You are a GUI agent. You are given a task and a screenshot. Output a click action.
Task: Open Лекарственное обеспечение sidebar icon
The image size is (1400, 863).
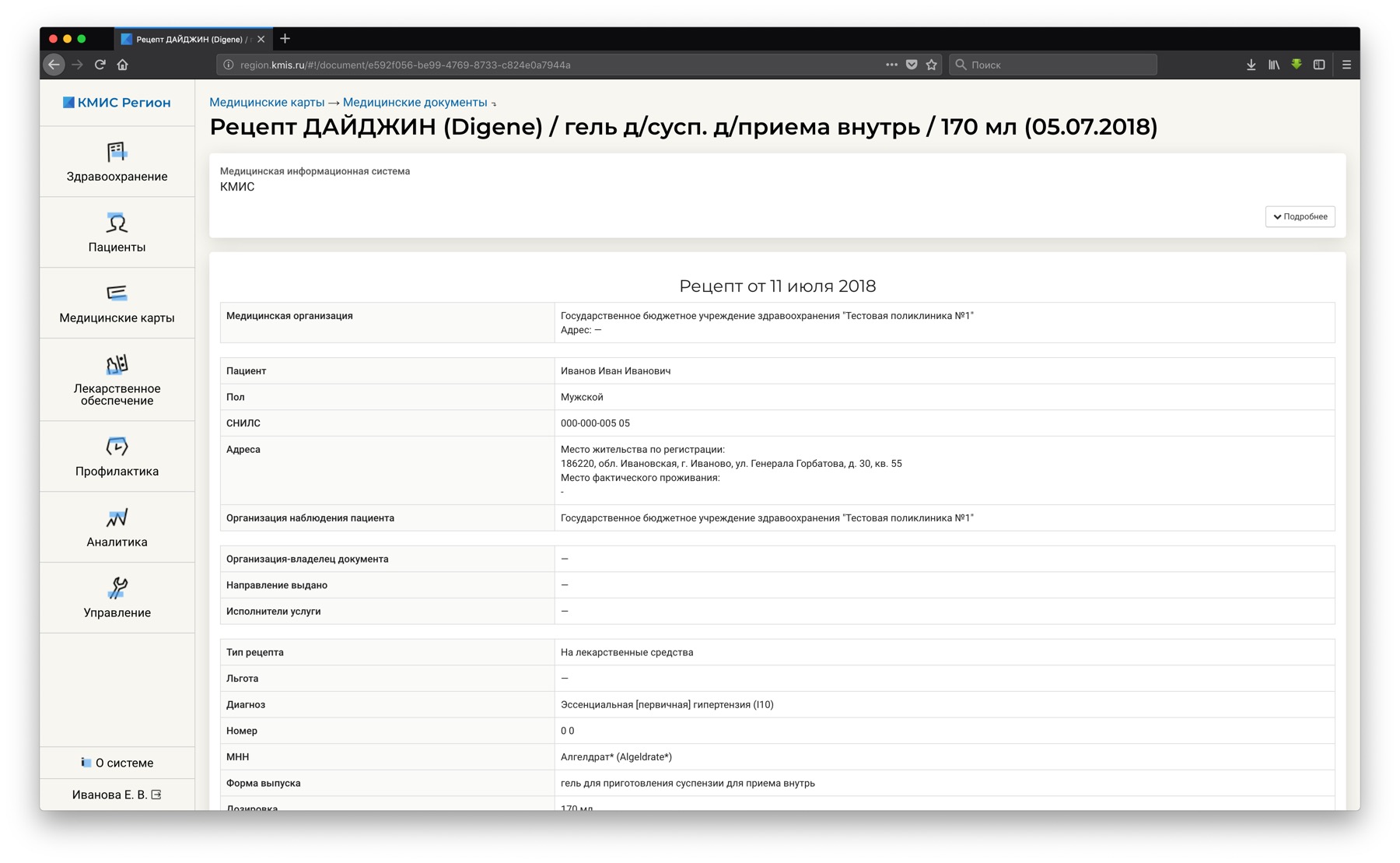117,364
